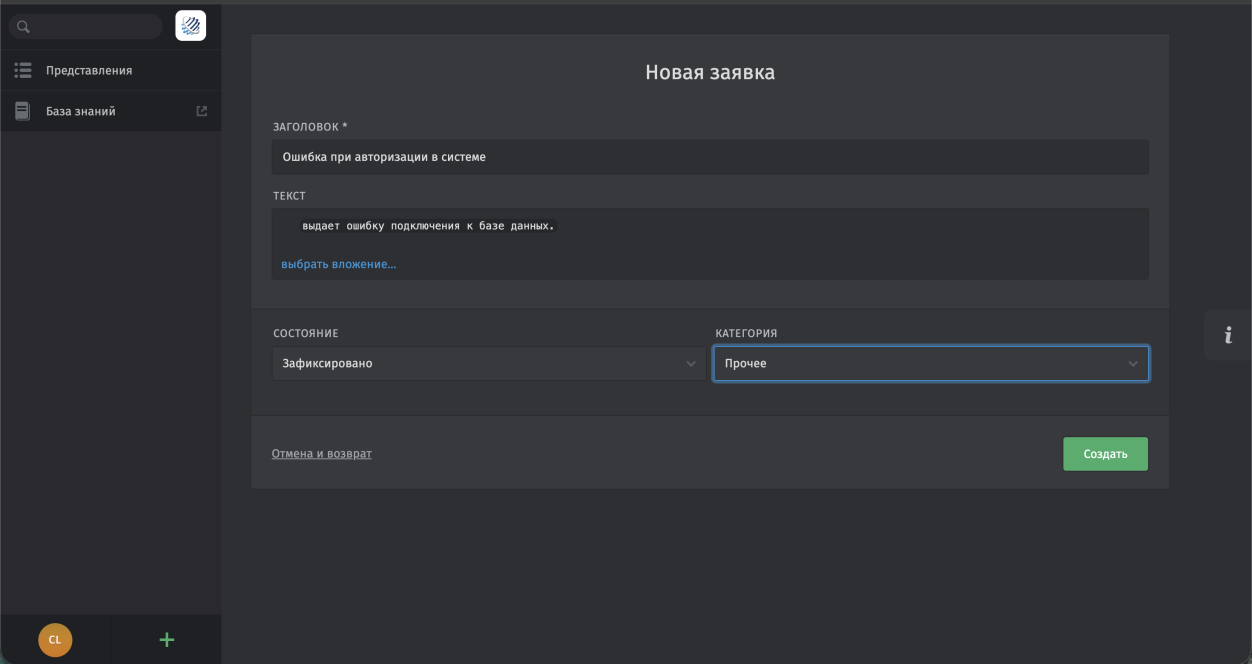
Task: Select the Прочее category field
Action: coord(931,364)
